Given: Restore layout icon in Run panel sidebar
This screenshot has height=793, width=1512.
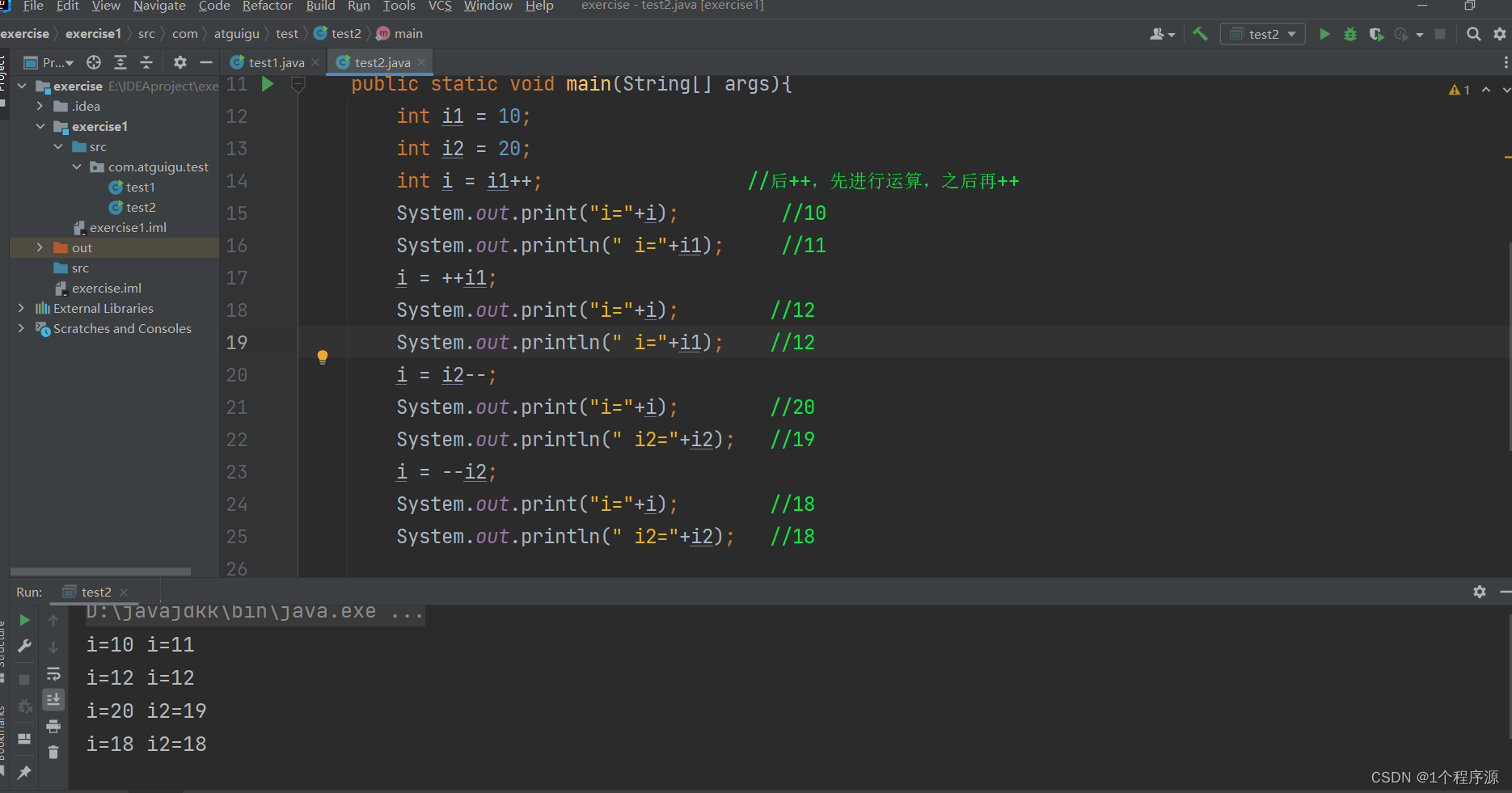Looking at the screenshot, I should point(24,739).
